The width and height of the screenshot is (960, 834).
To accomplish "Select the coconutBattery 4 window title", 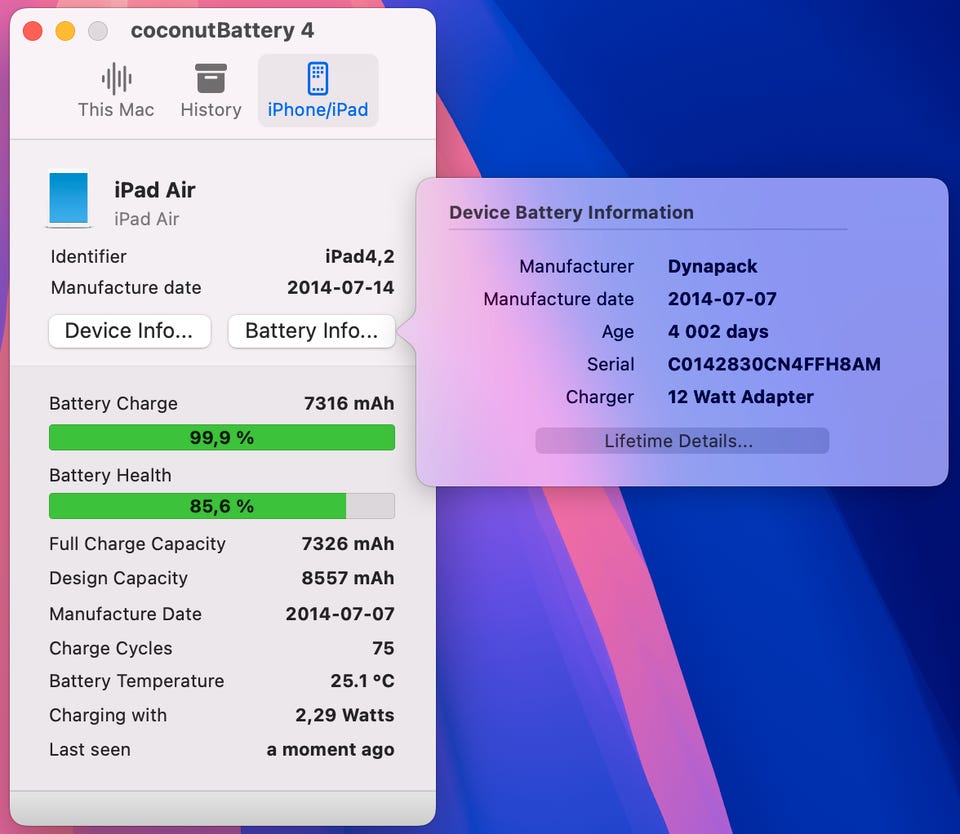I will coord(222,30).
